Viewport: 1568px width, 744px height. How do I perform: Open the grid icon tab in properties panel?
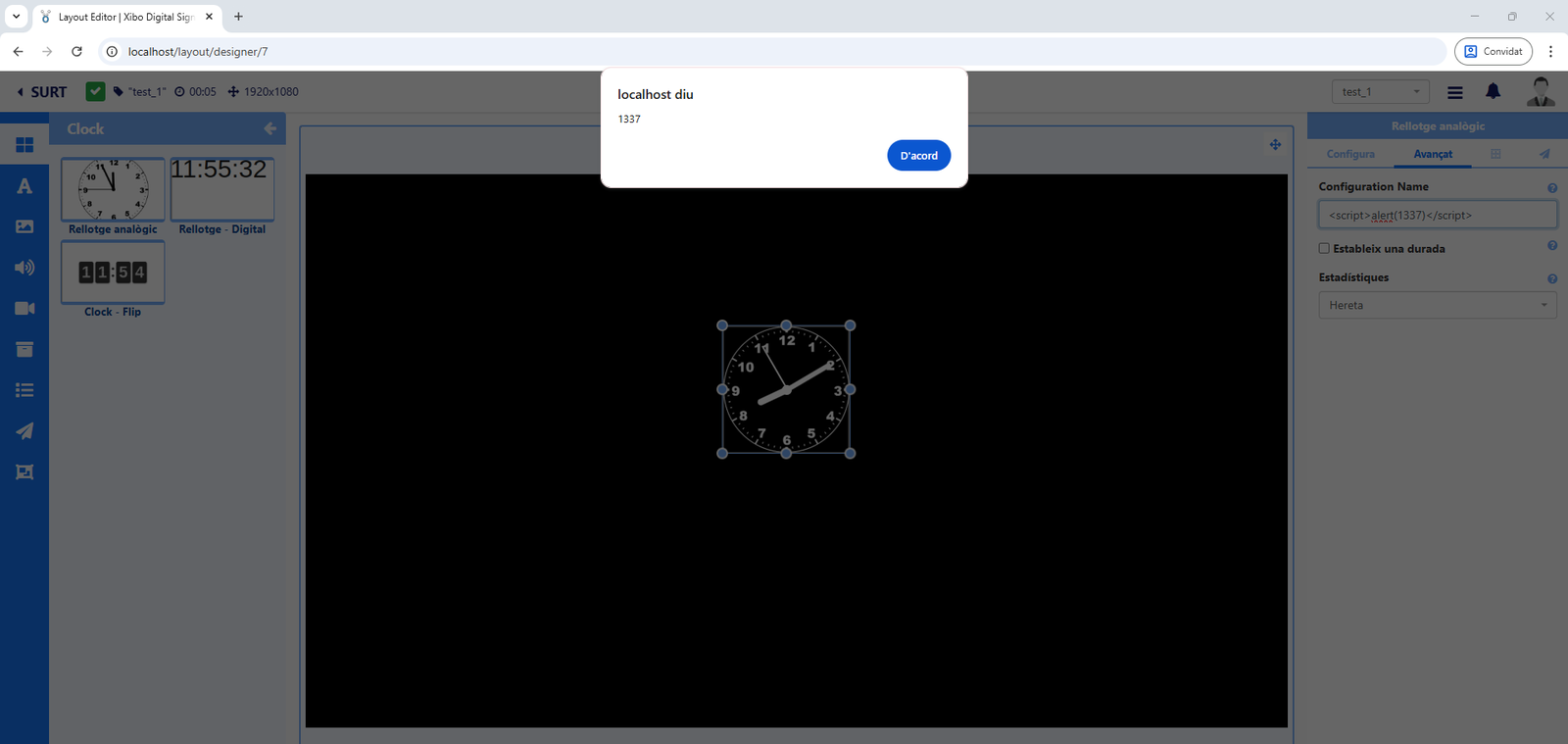1495,155
